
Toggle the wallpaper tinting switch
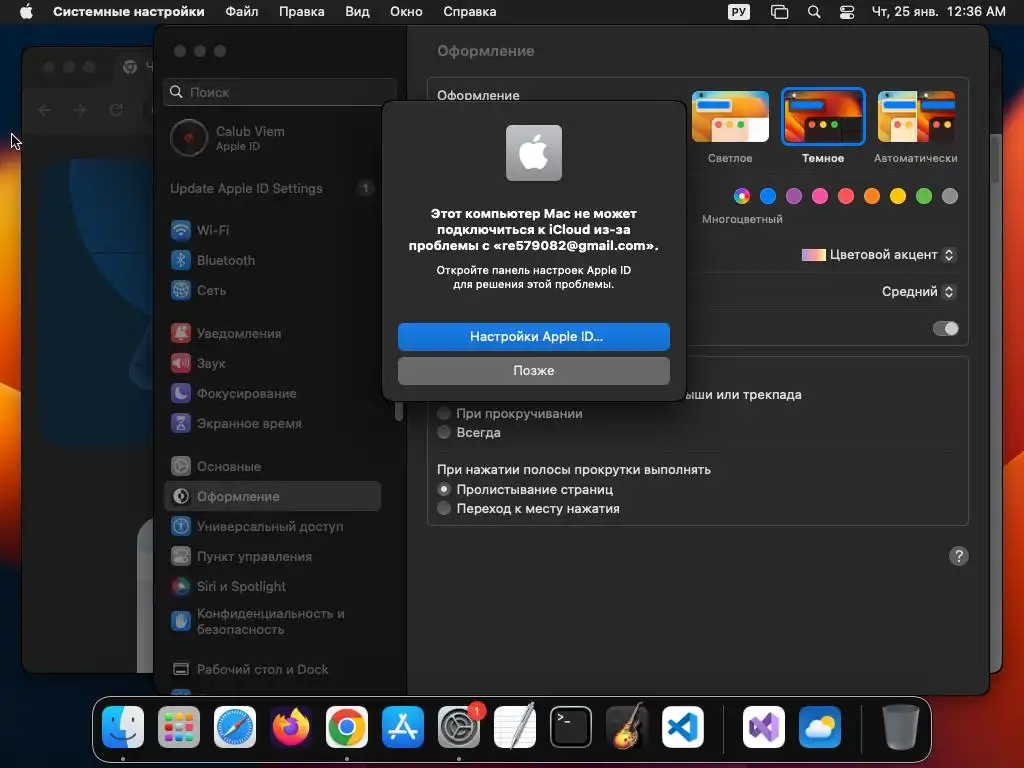[x=946, y=328]
